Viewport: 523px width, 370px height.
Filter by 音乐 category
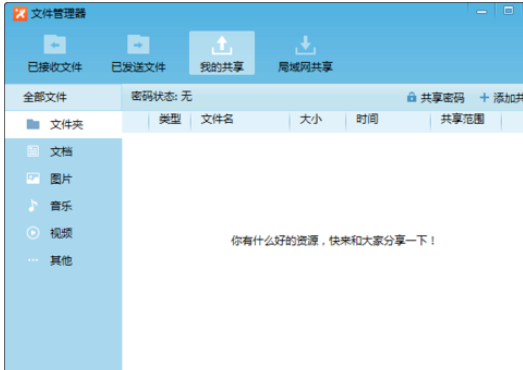coord(61,206)
